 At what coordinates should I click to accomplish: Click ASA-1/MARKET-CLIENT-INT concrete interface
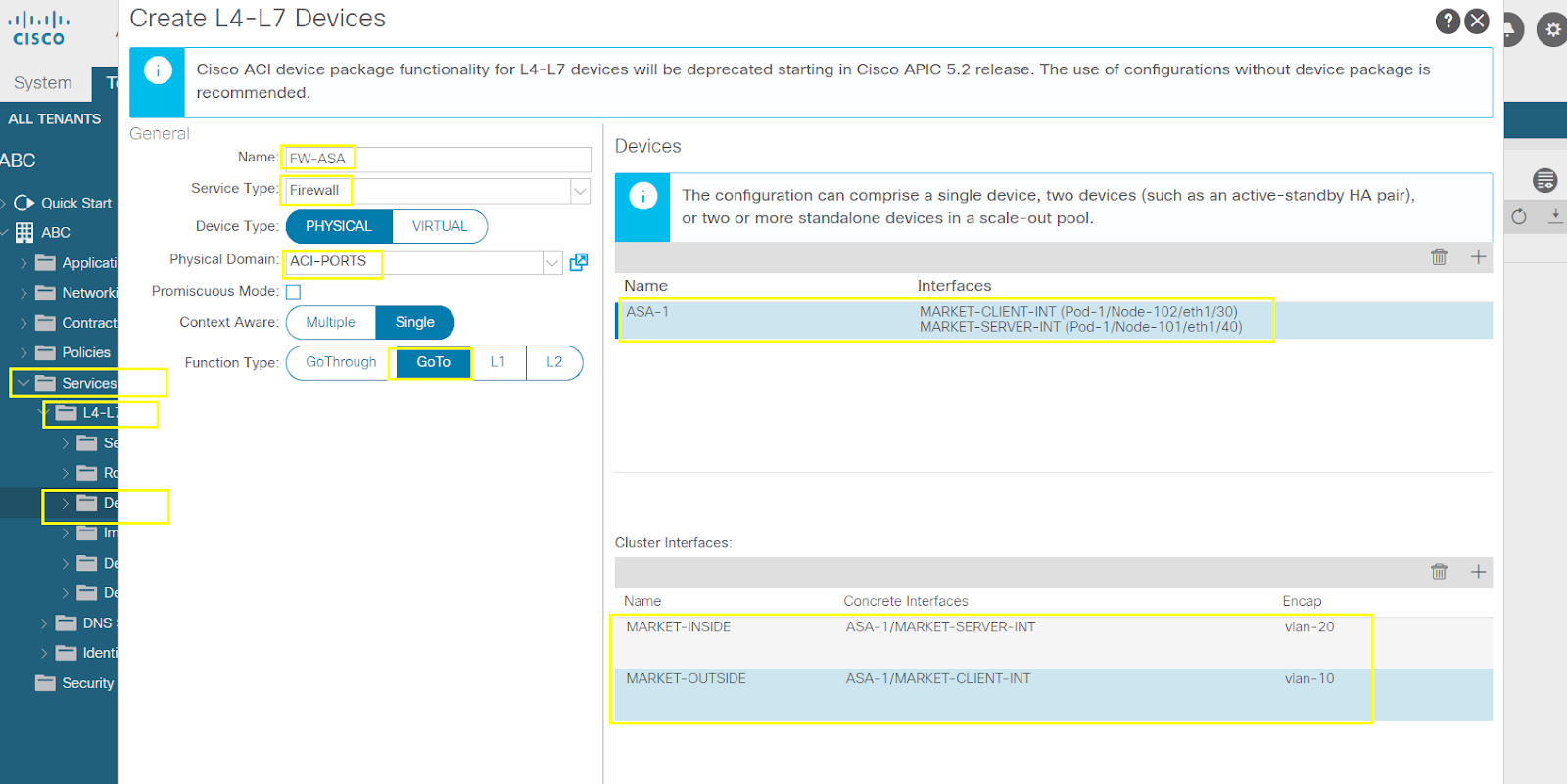click(x=938, y=679)
